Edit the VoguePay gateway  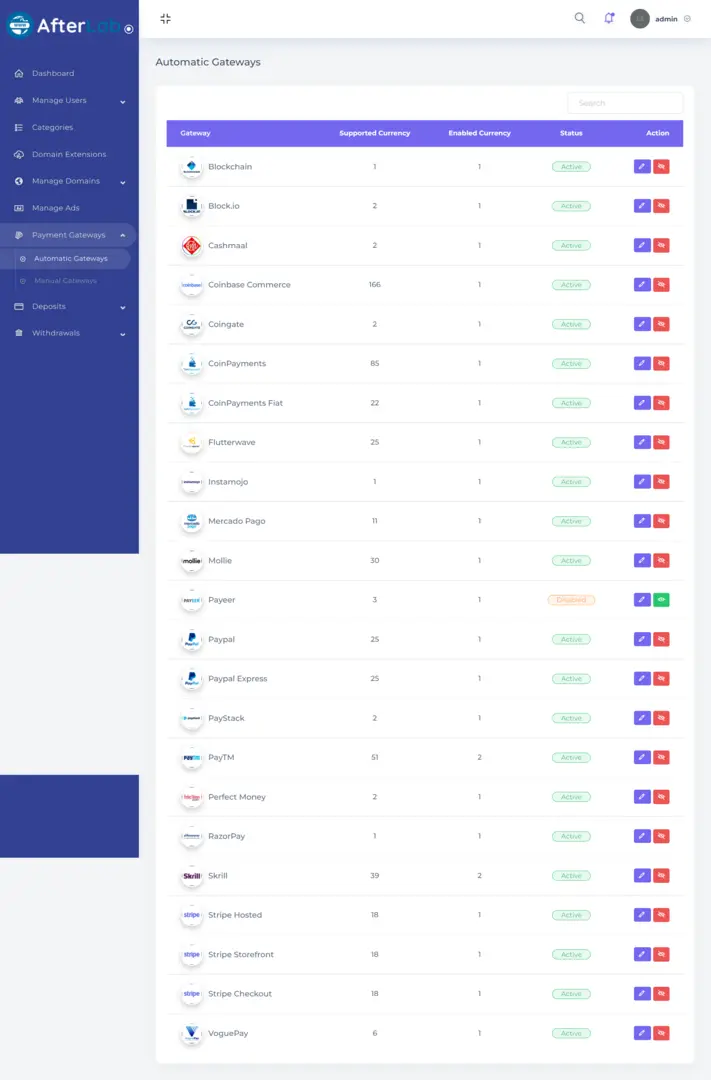pos(642,1032)
